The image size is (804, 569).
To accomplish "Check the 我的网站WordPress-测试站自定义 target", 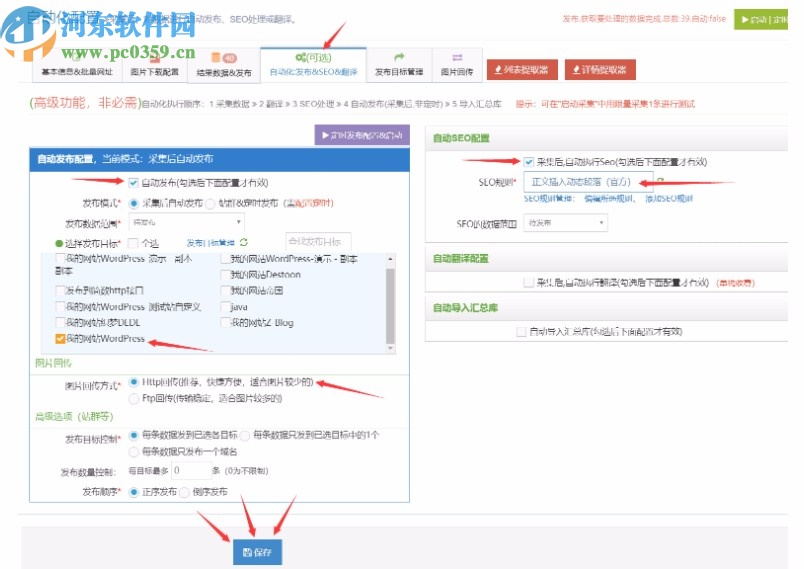I will (x=59, y=307).
